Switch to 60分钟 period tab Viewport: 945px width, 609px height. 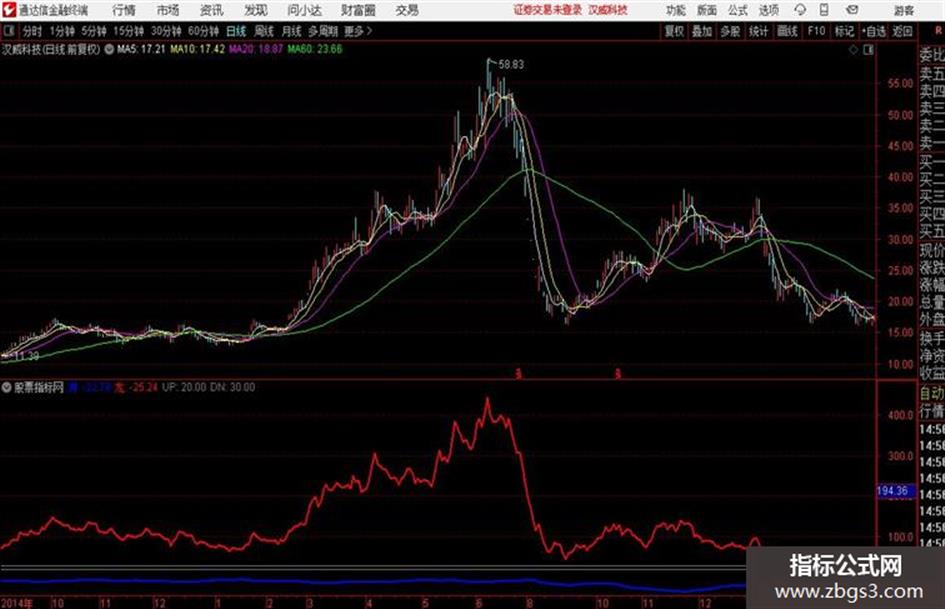click(x=203, y=31)
